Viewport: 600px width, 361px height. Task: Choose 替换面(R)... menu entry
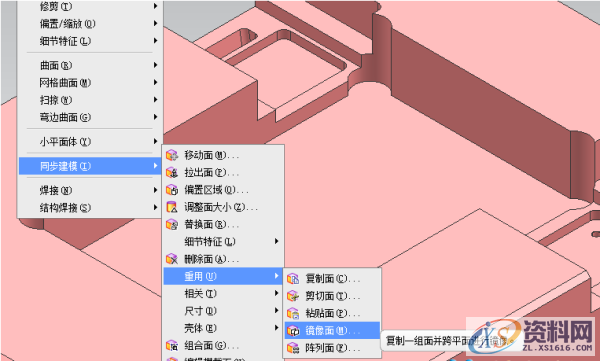tap(223, 224)
